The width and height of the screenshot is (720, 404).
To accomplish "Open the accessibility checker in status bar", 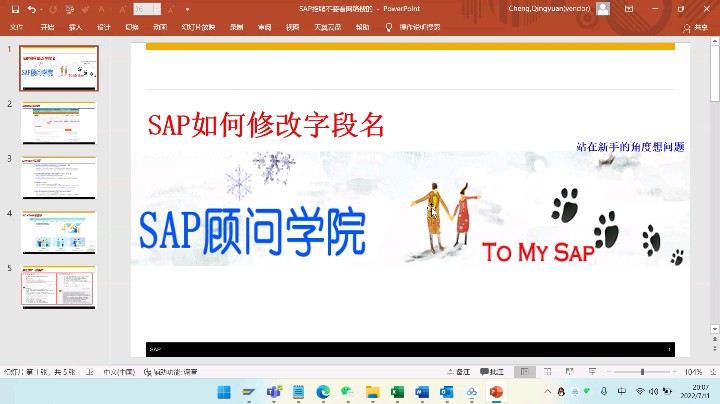I will pos(170,372).
